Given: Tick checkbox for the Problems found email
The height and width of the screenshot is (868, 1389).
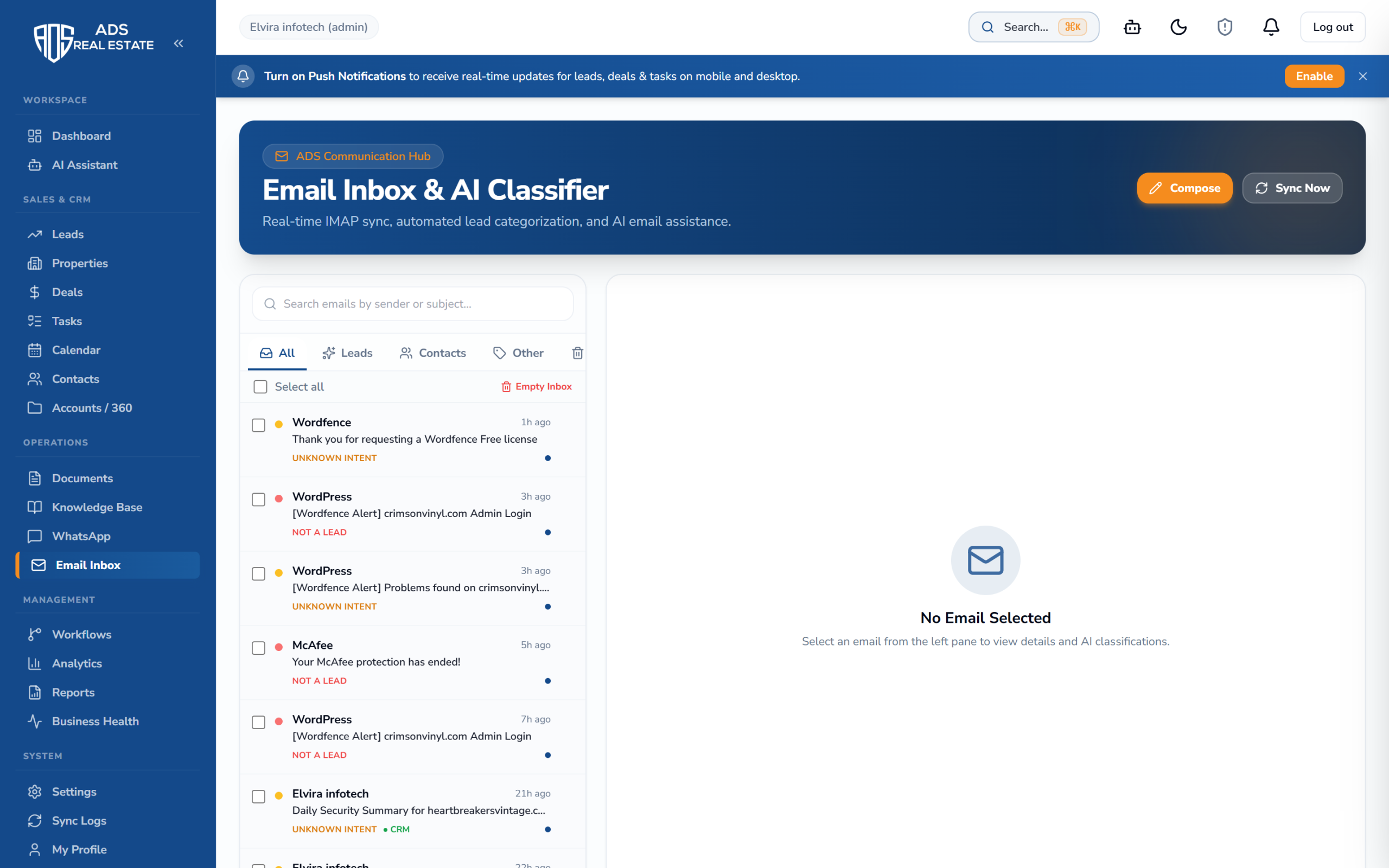Looking at the screenshot, I should click(x=259, y=574).
